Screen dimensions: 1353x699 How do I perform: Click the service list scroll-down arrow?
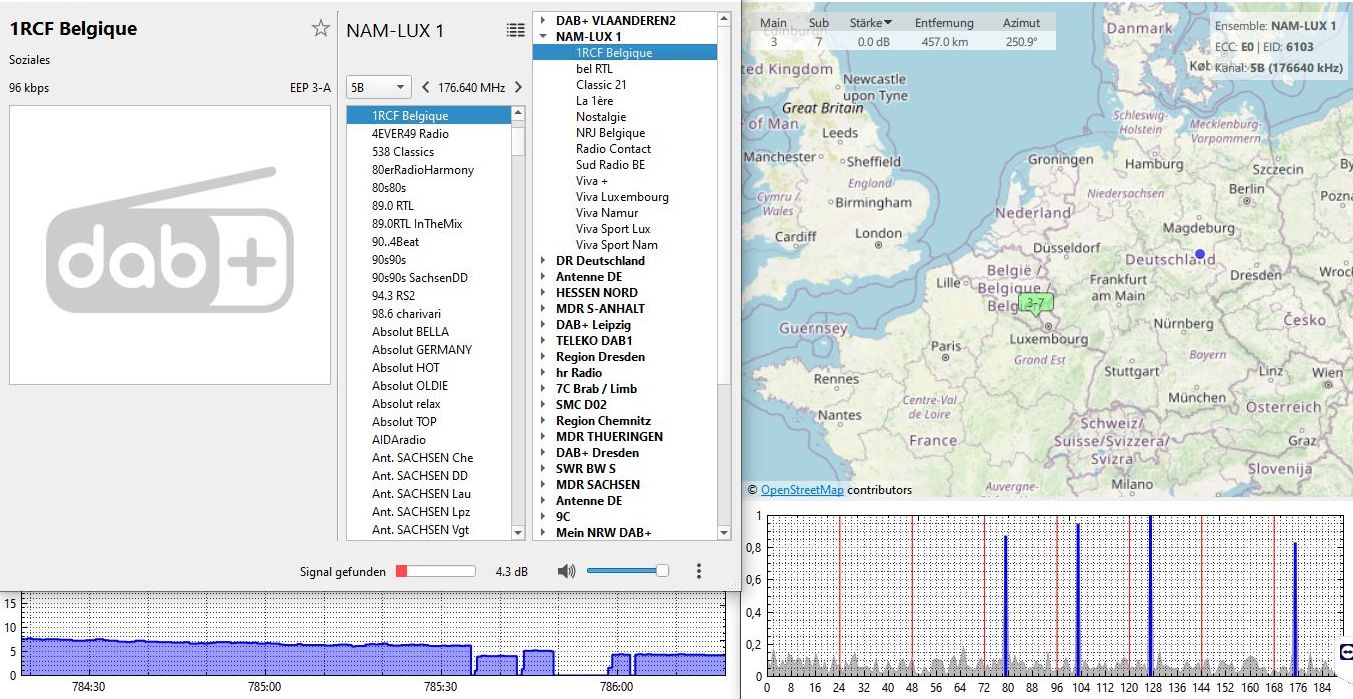(x=517, y=533)
